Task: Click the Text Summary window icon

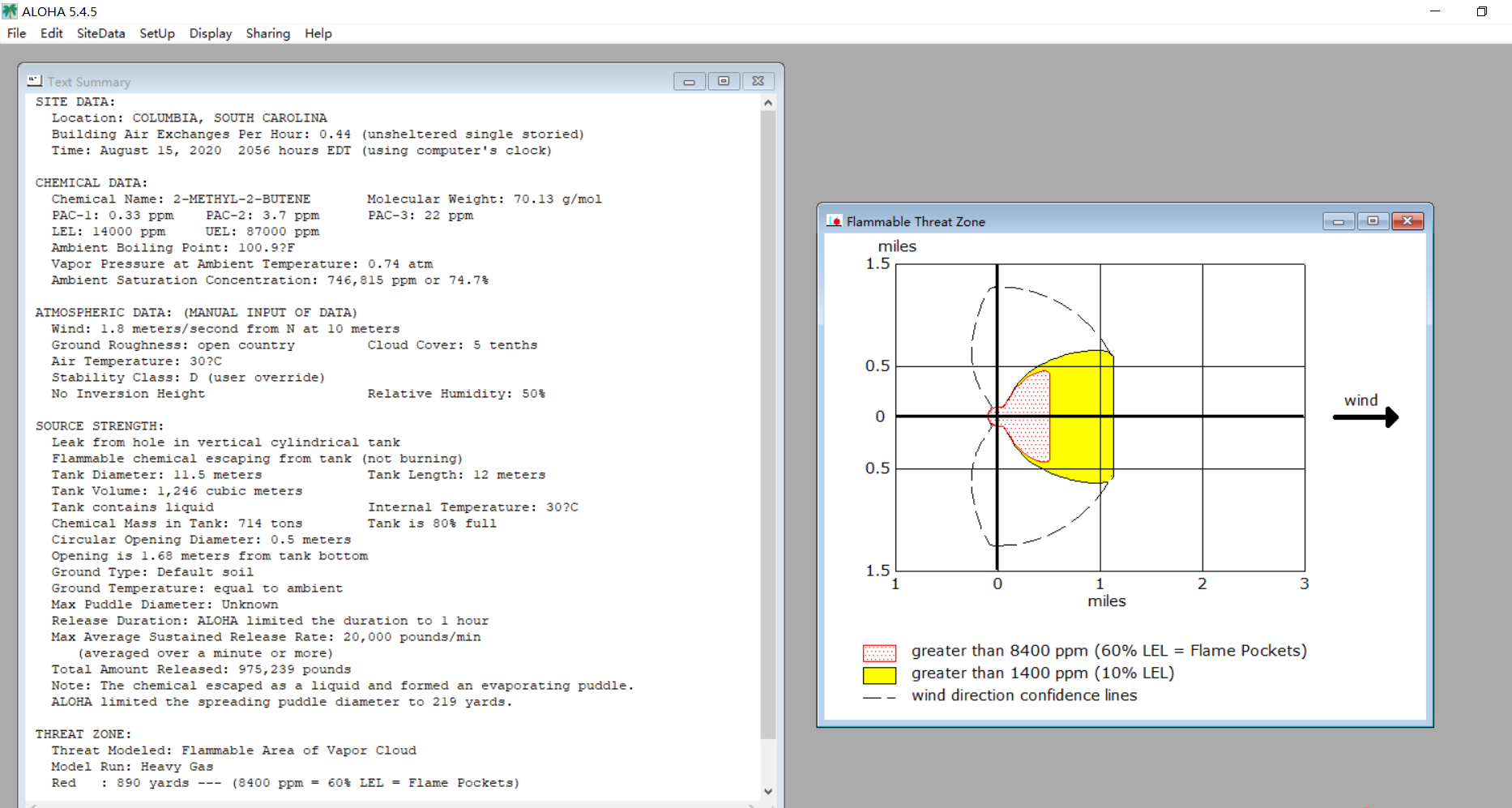Action: pos(34,81)
